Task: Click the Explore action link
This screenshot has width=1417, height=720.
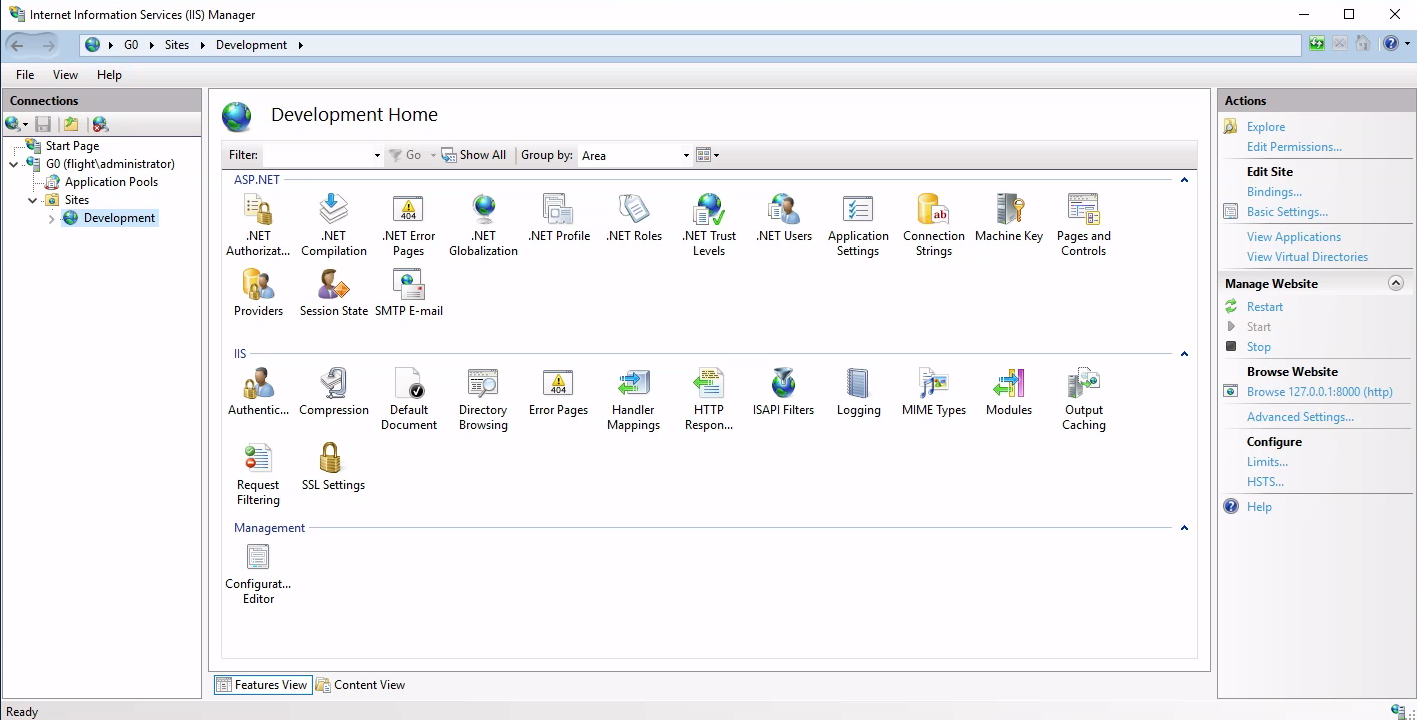Action: coord(1266,127)
